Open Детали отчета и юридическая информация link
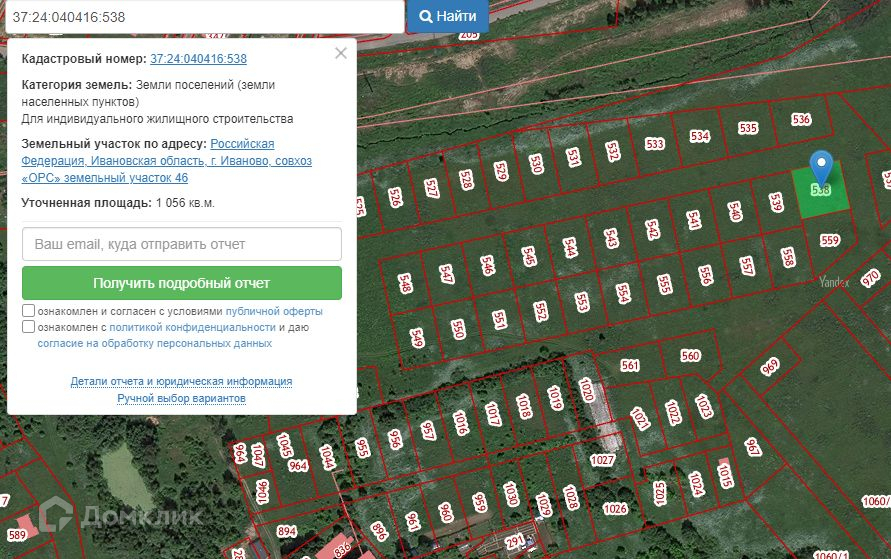The height and width of the screenshot is (559, 891). (x=181, y=381)
